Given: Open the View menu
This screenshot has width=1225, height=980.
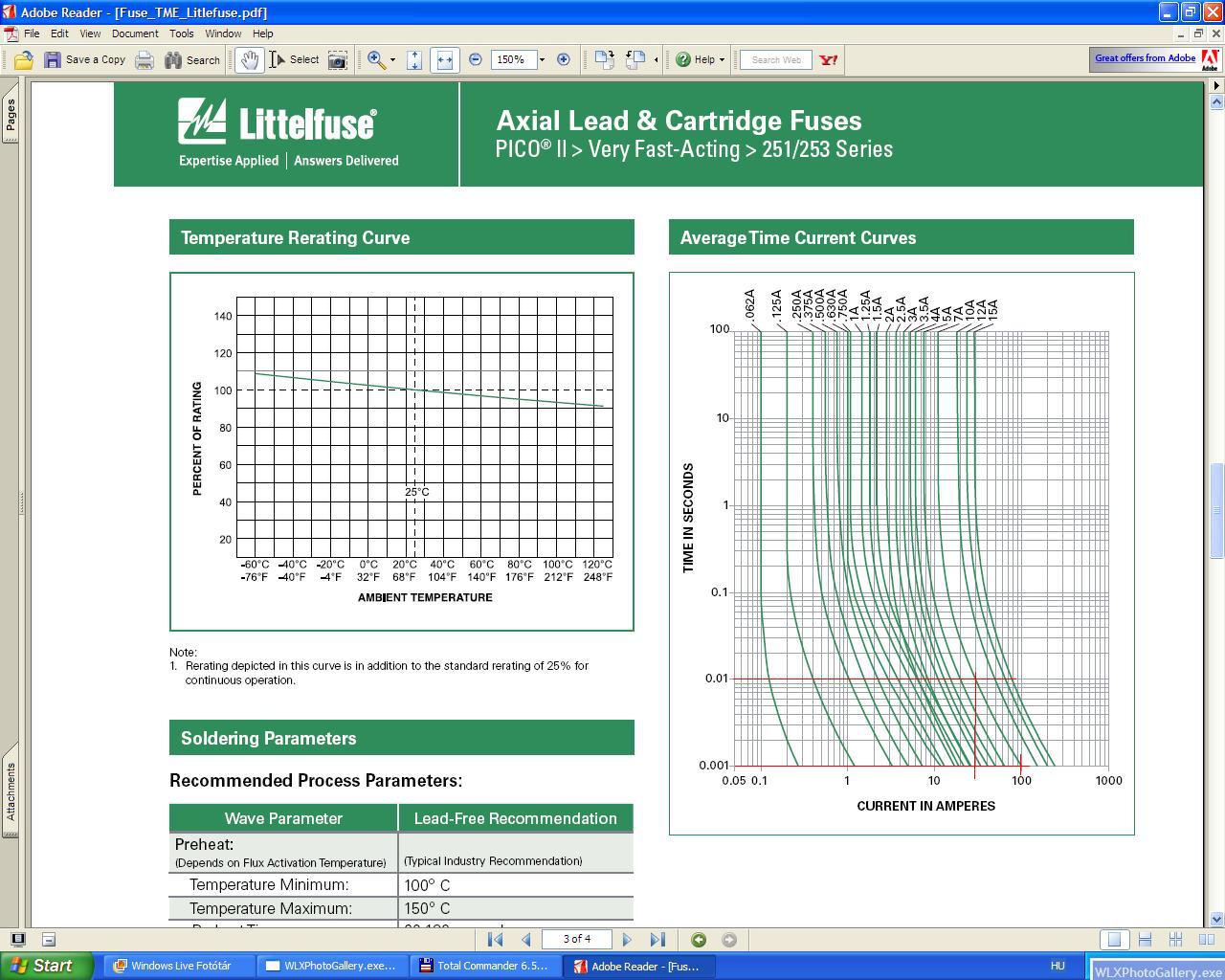Looking at the screenshot, I should tap(90, 33).
